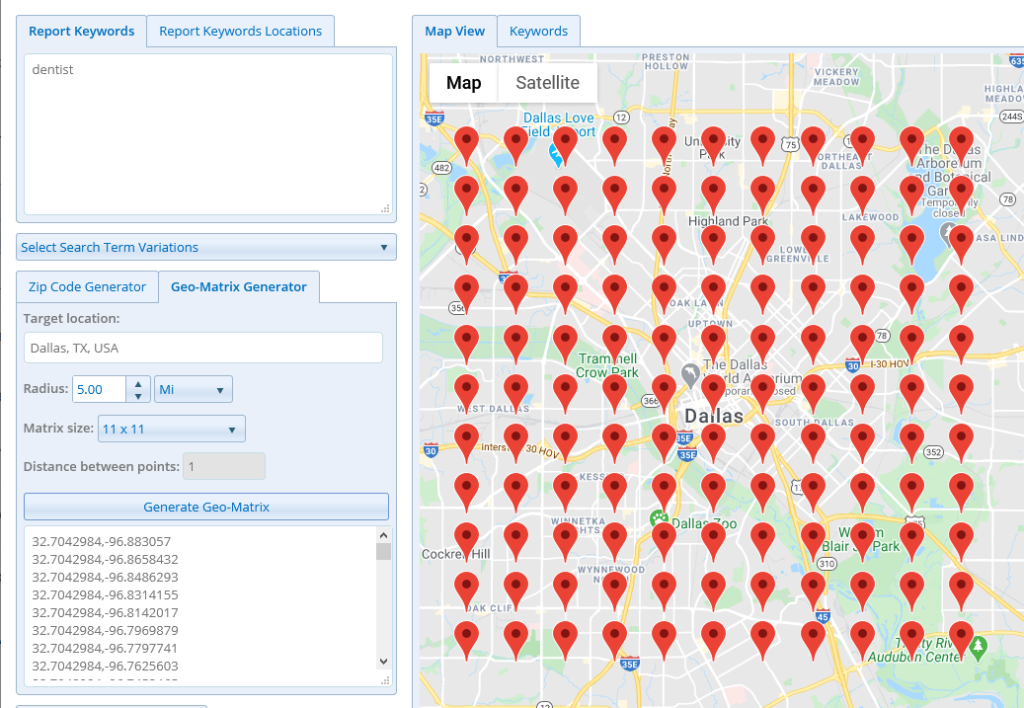Open the Zip Code Generator tab

[87, 286]
